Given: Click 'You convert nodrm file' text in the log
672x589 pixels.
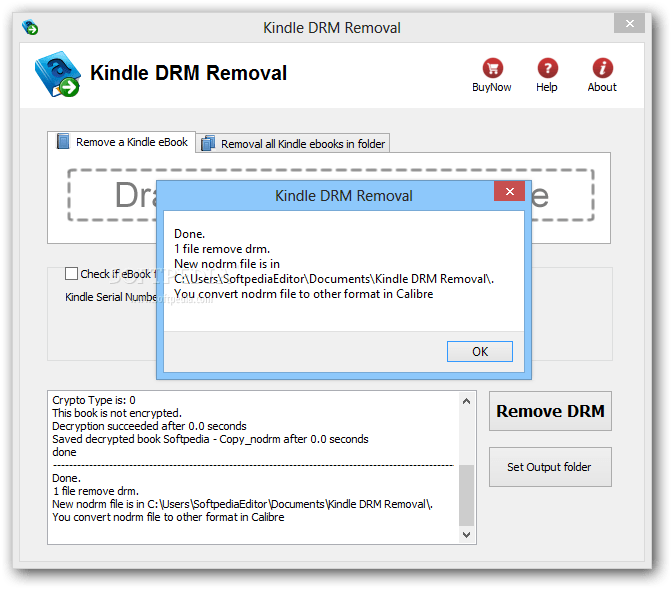Looking at the screenshot, I should coord(168,517).
